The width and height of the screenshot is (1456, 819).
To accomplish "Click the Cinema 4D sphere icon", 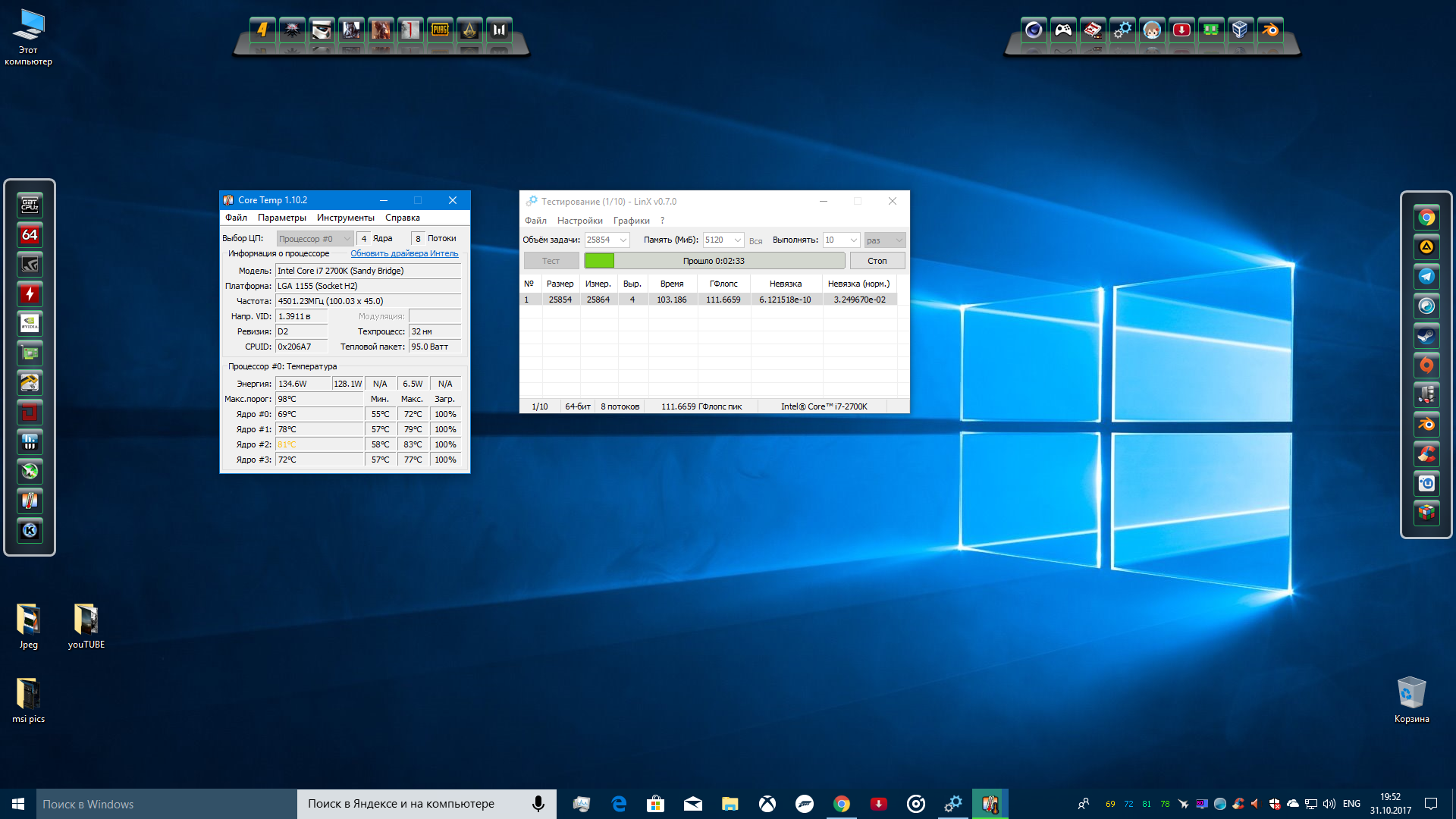I will (1034, 30).
